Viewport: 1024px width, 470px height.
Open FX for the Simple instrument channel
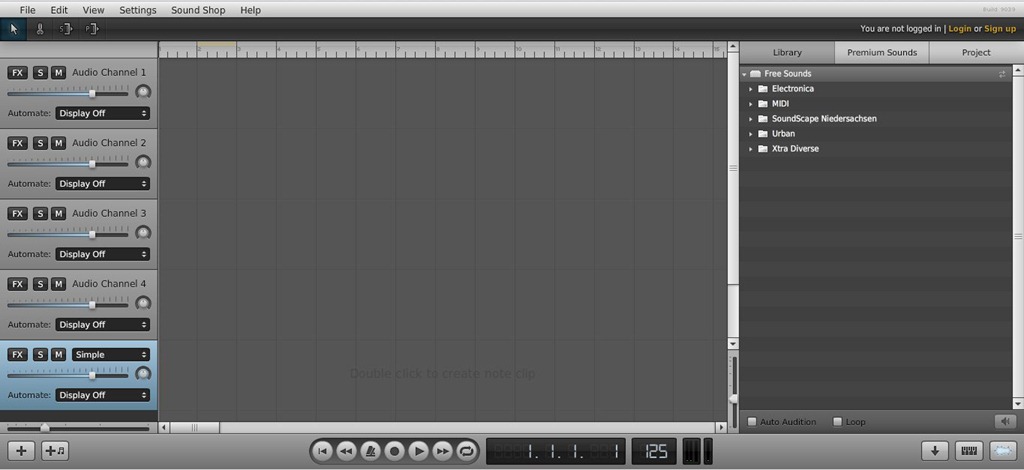coord(18,355)
